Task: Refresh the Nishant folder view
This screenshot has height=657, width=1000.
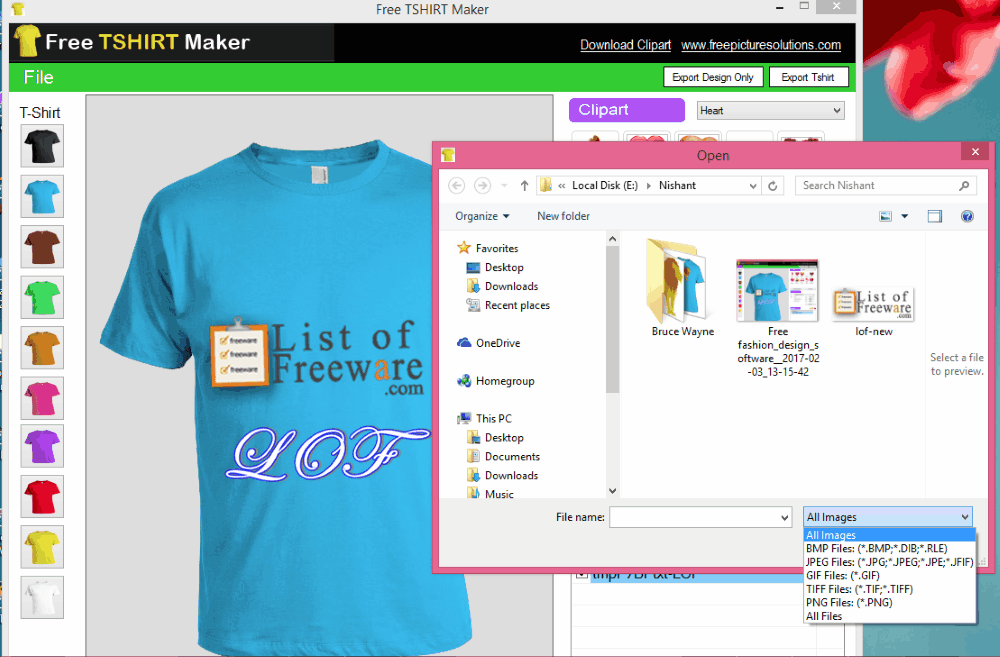Action: tap(772, 186)
